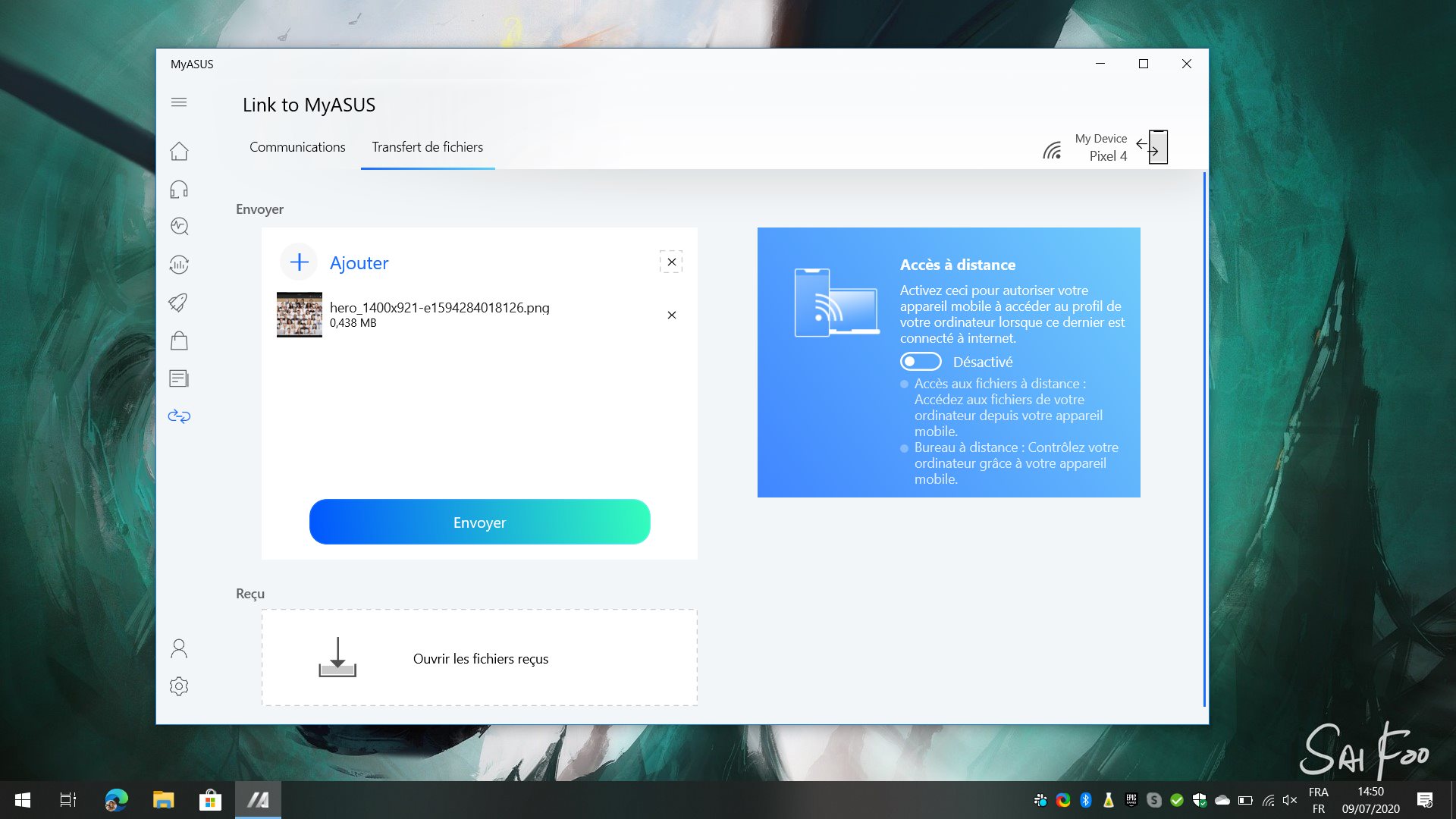Click the My Device Pixel 4 label

click(x=1101, y=148)
